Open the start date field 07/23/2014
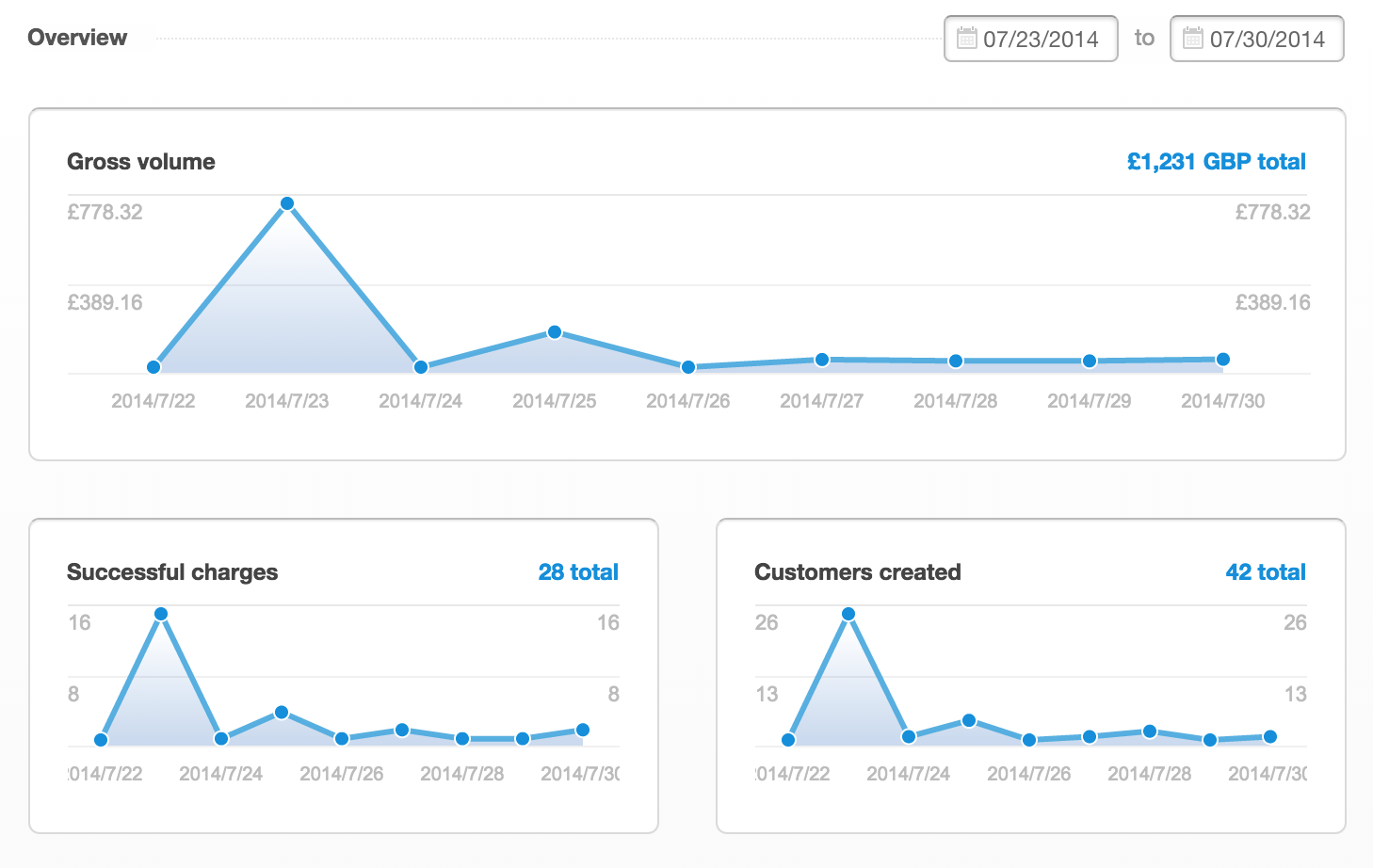The image size is (1373, 868). pyautogui.click(x=1031, y=39)
